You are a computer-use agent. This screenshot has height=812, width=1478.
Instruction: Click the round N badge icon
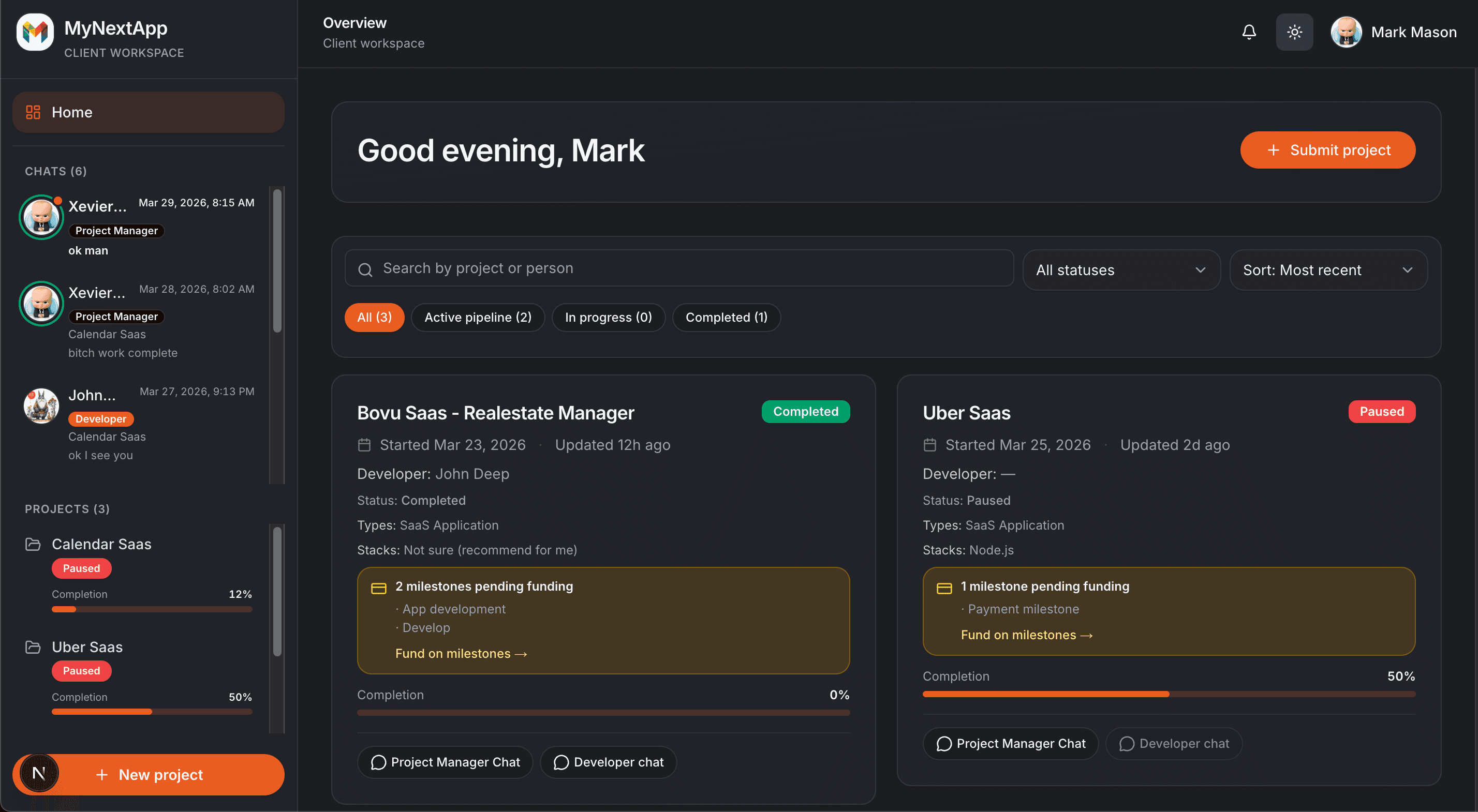coord(39,773)
